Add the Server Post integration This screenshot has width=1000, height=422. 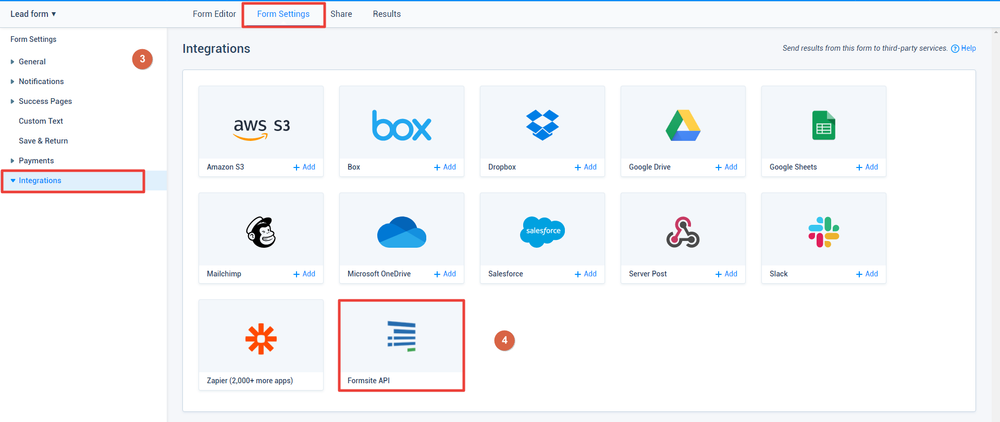726,274
